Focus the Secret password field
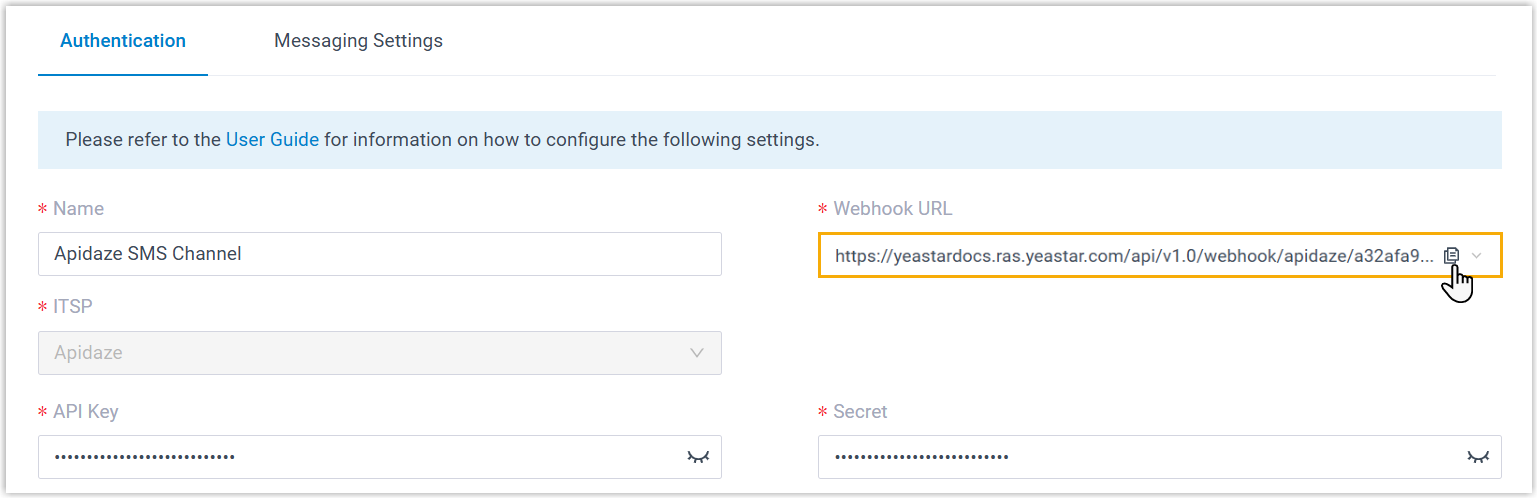 (1140, 457)
